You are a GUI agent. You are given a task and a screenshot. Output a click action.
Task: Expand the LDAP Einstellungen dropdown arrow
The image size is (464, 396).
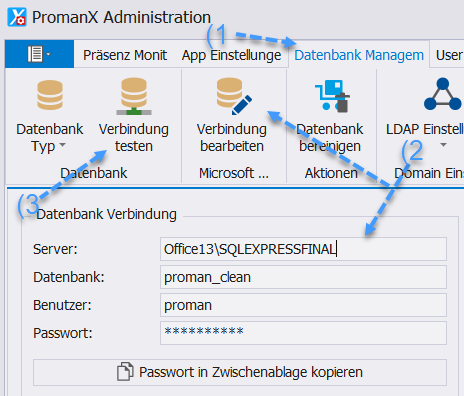[x=443, y=145]
